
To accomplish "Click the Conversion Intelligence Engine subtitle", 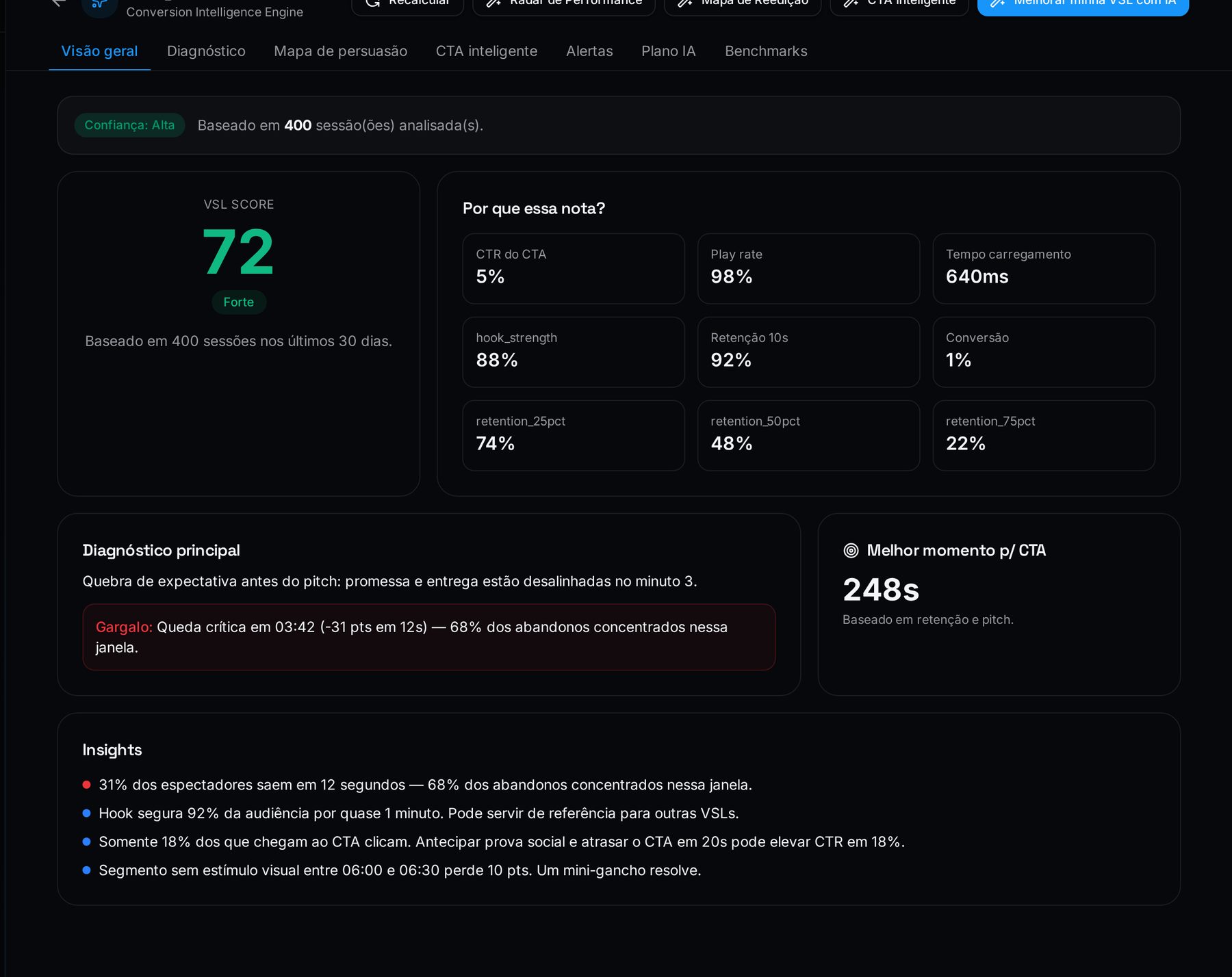I will (215, 12).
